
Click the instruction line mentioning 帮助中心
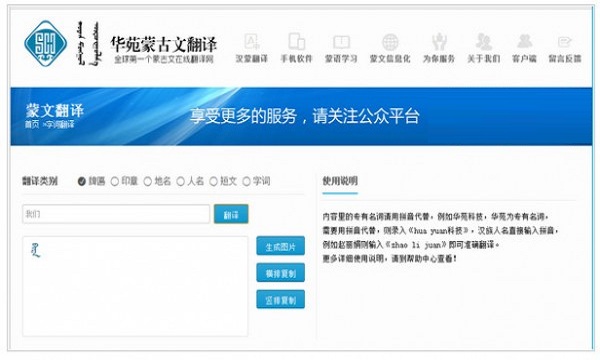tap(390, 259)
